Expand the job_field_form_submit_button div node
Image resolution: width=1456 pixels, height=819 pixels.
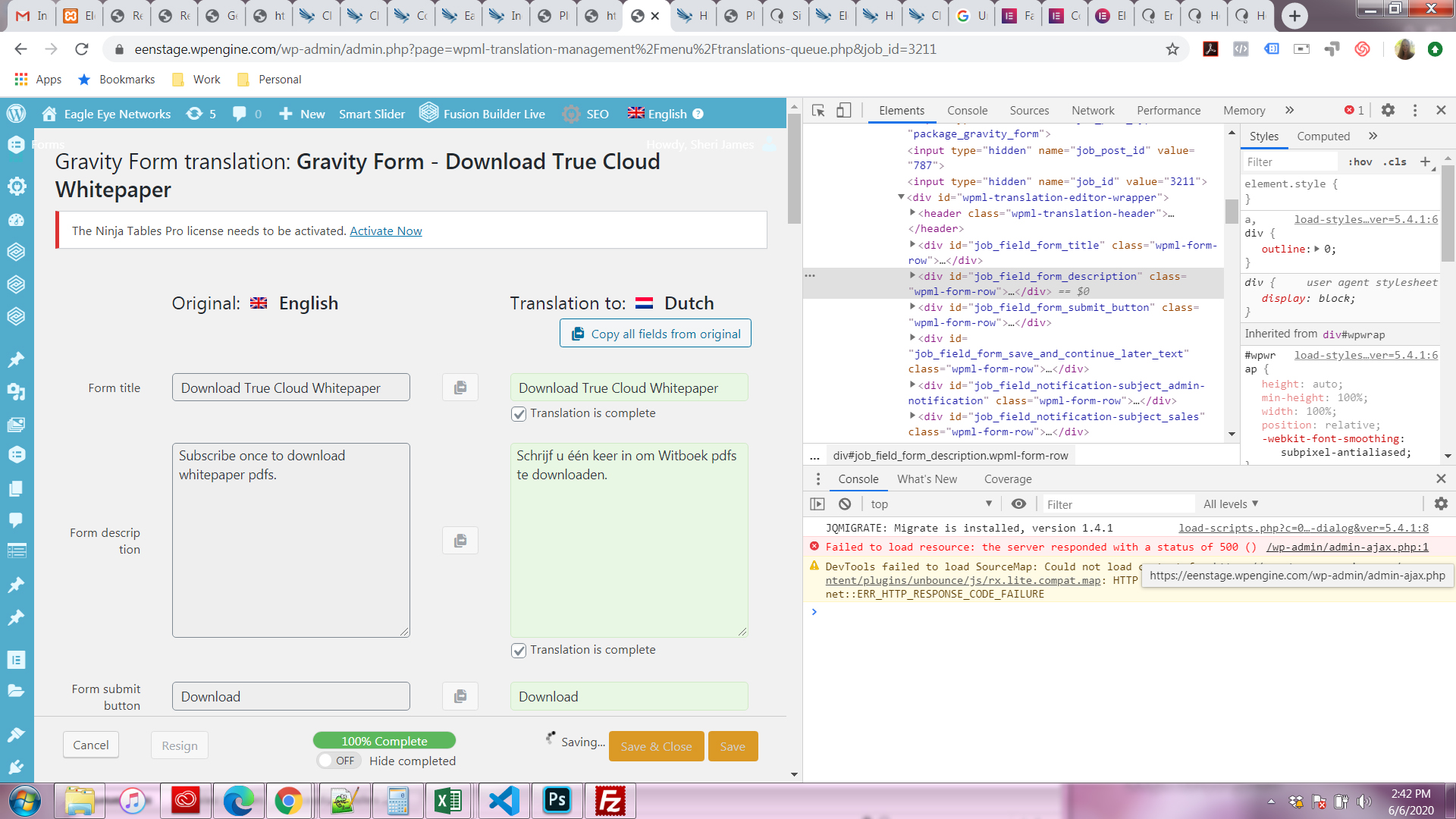(912, 307)
